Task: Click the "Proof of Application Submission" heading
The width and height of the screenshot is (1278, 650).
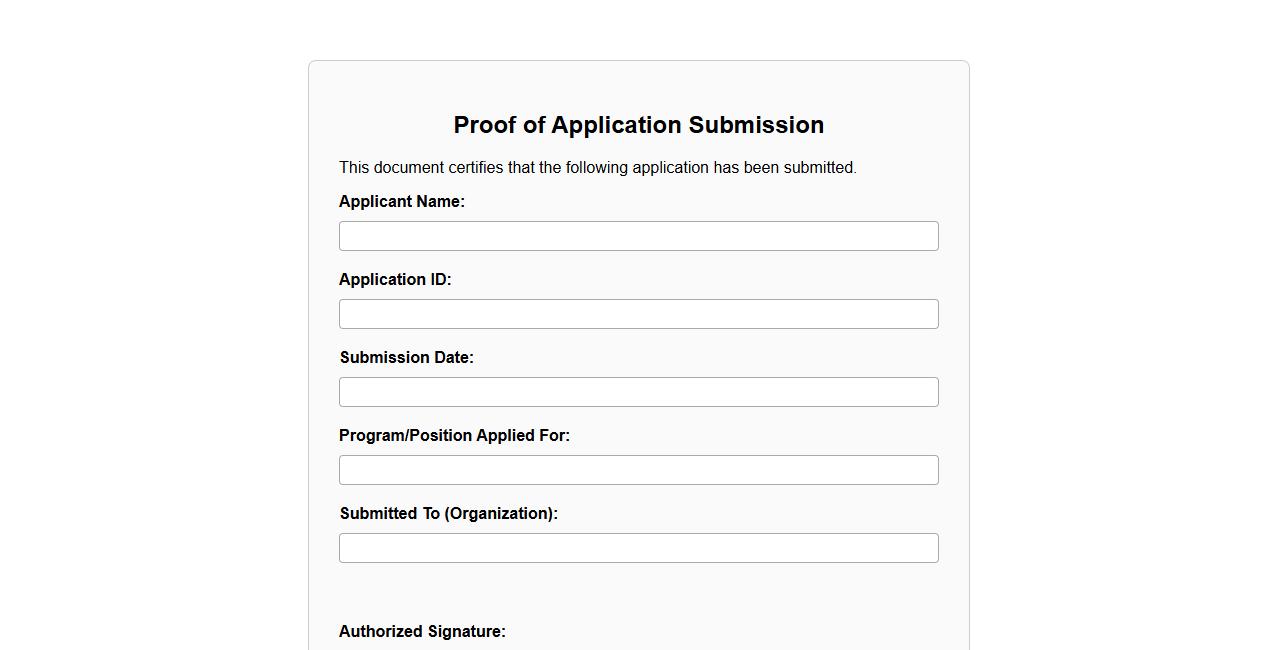Action: coord(638,125)
